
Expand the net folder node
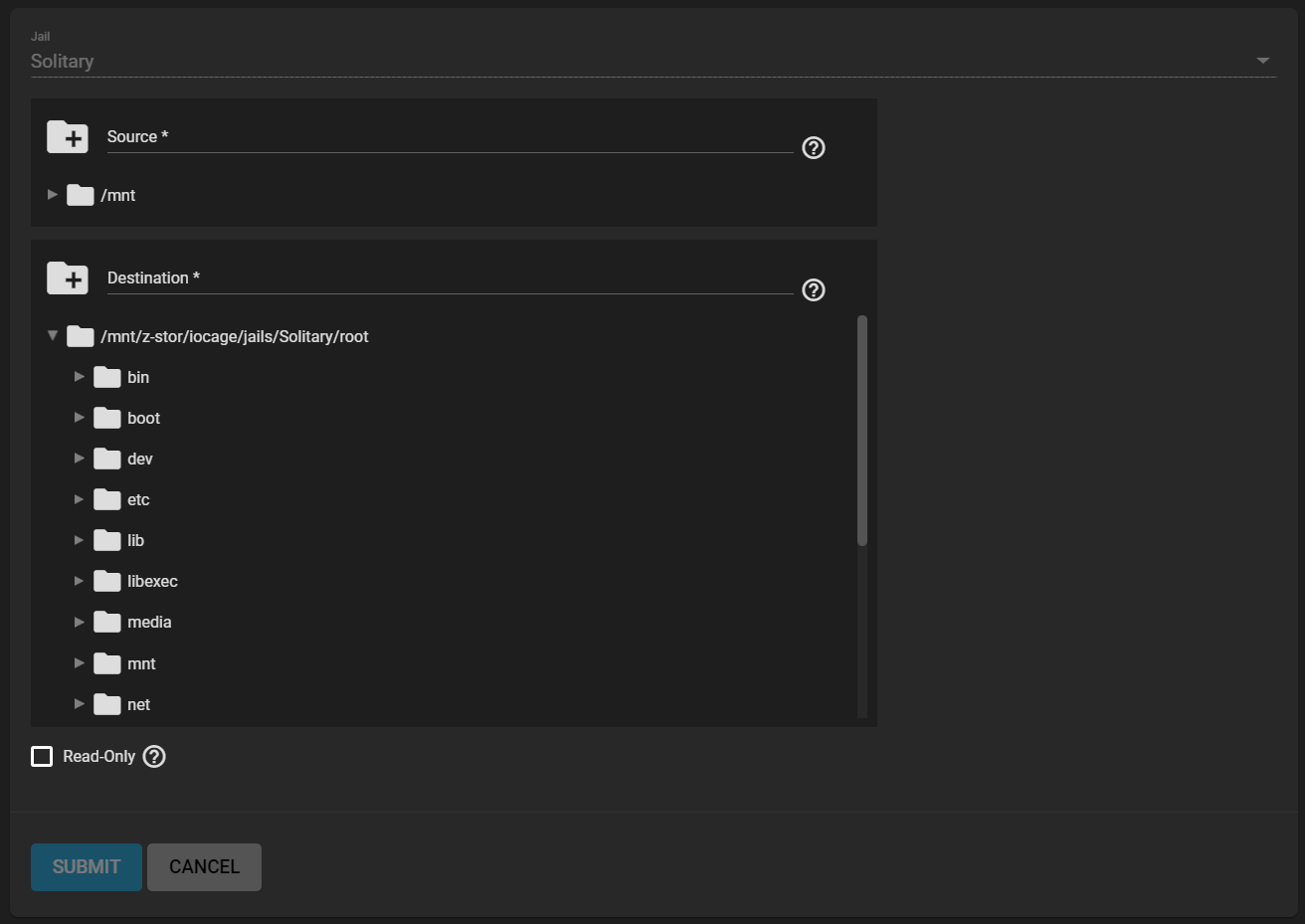[80, 704]
